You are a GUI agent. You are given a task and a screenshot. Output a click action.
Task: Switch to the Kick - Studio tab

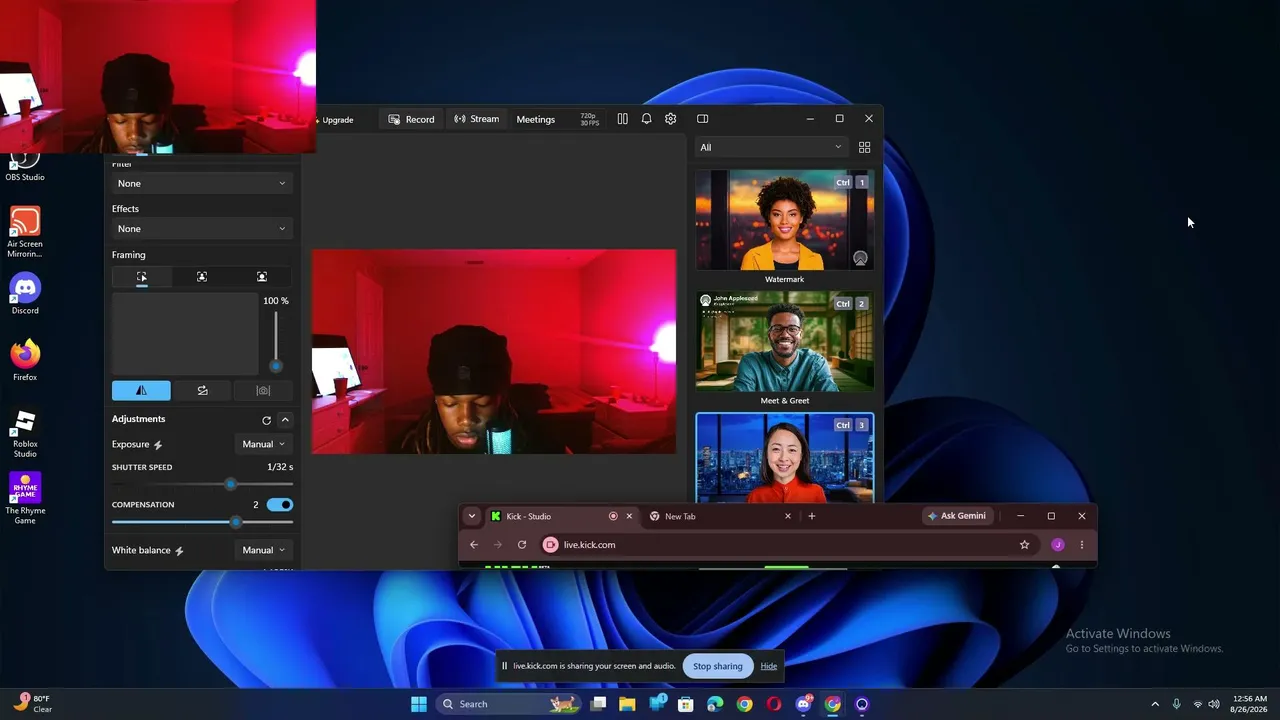pyautogui.click(x=561, y=516)
